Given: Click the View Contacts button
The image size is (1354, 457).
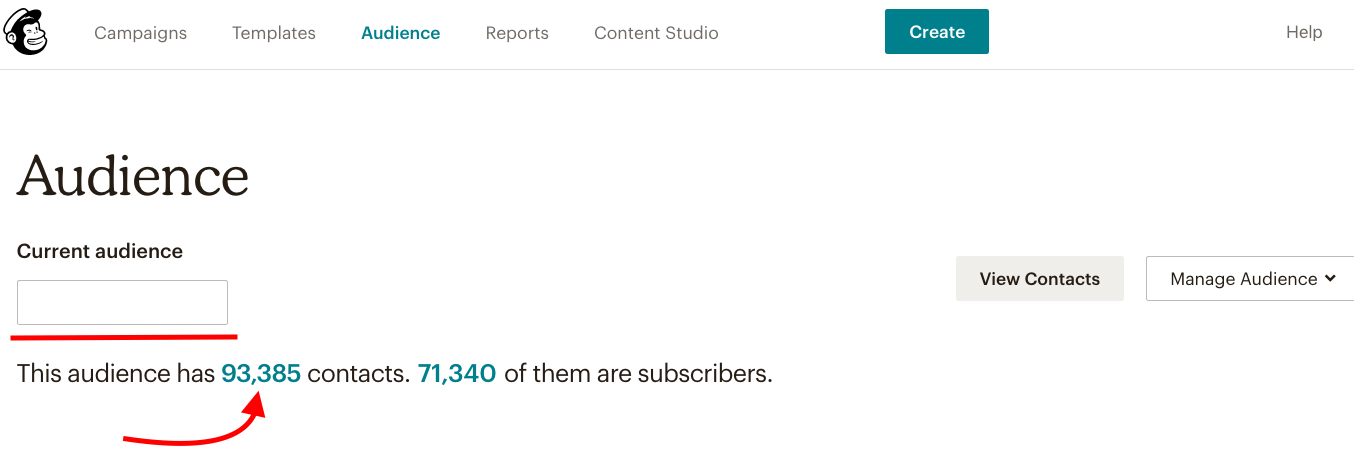Looking at the screenshot, I should click(1040, 279).
